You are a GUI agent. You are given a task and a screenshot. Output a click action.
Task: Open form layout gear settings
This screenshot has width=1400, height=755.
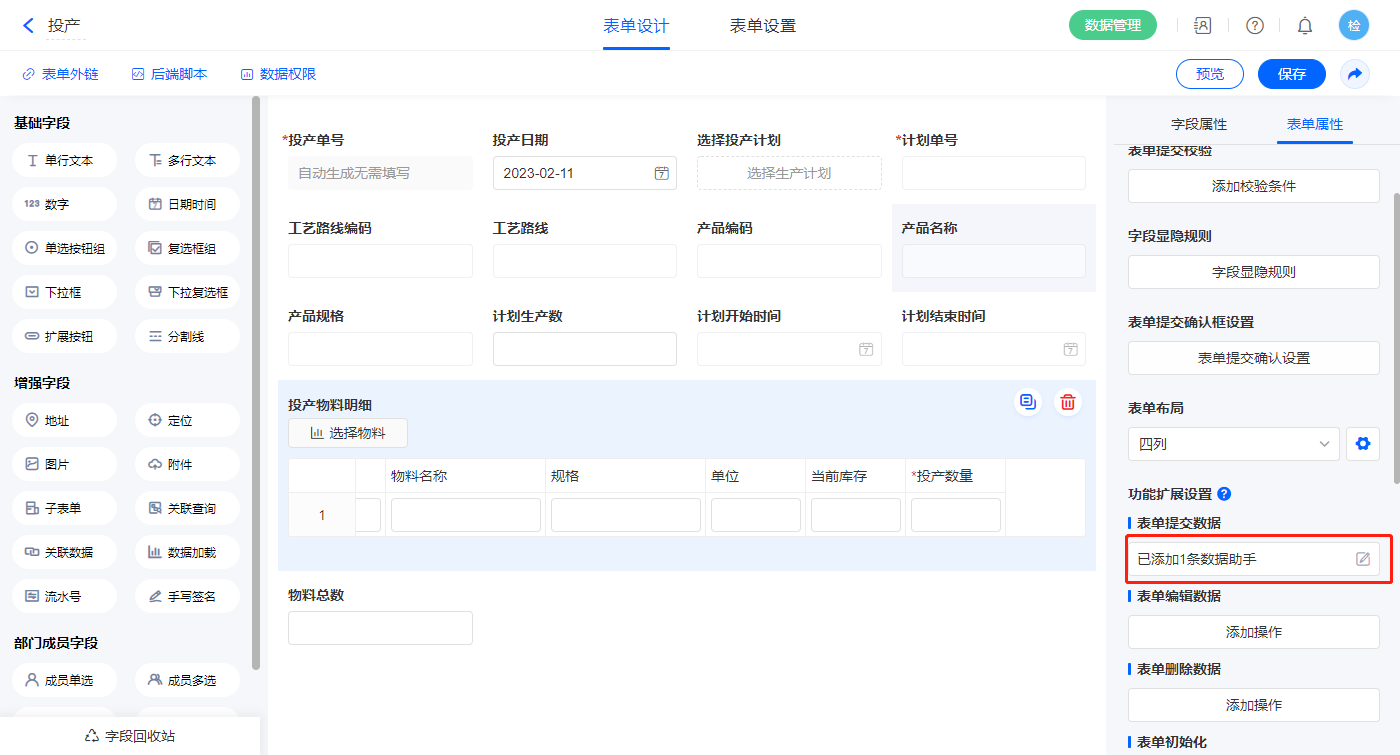(1362, 444)
